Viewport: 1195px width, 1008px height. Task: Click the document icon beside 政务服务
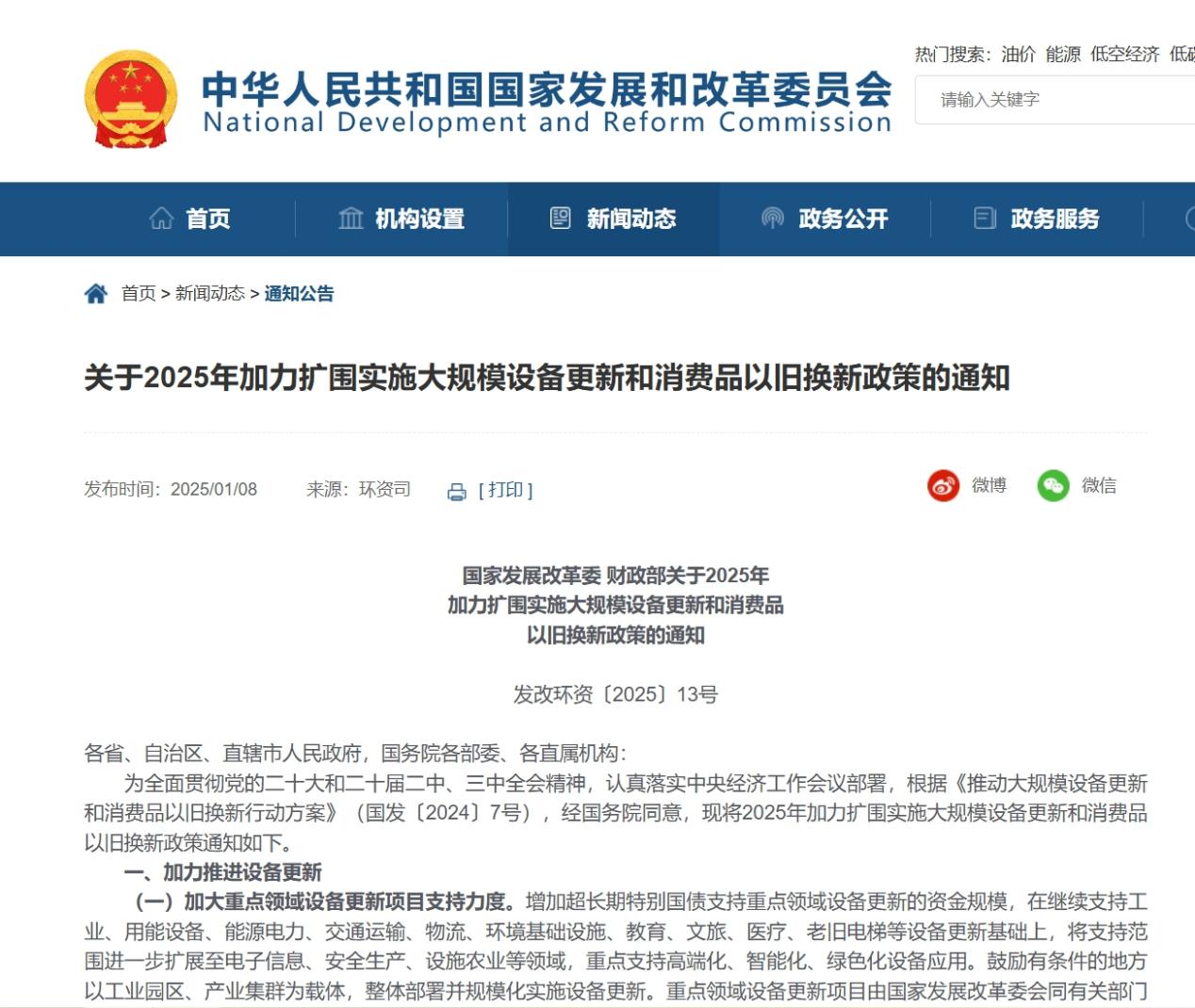point(985,219)
